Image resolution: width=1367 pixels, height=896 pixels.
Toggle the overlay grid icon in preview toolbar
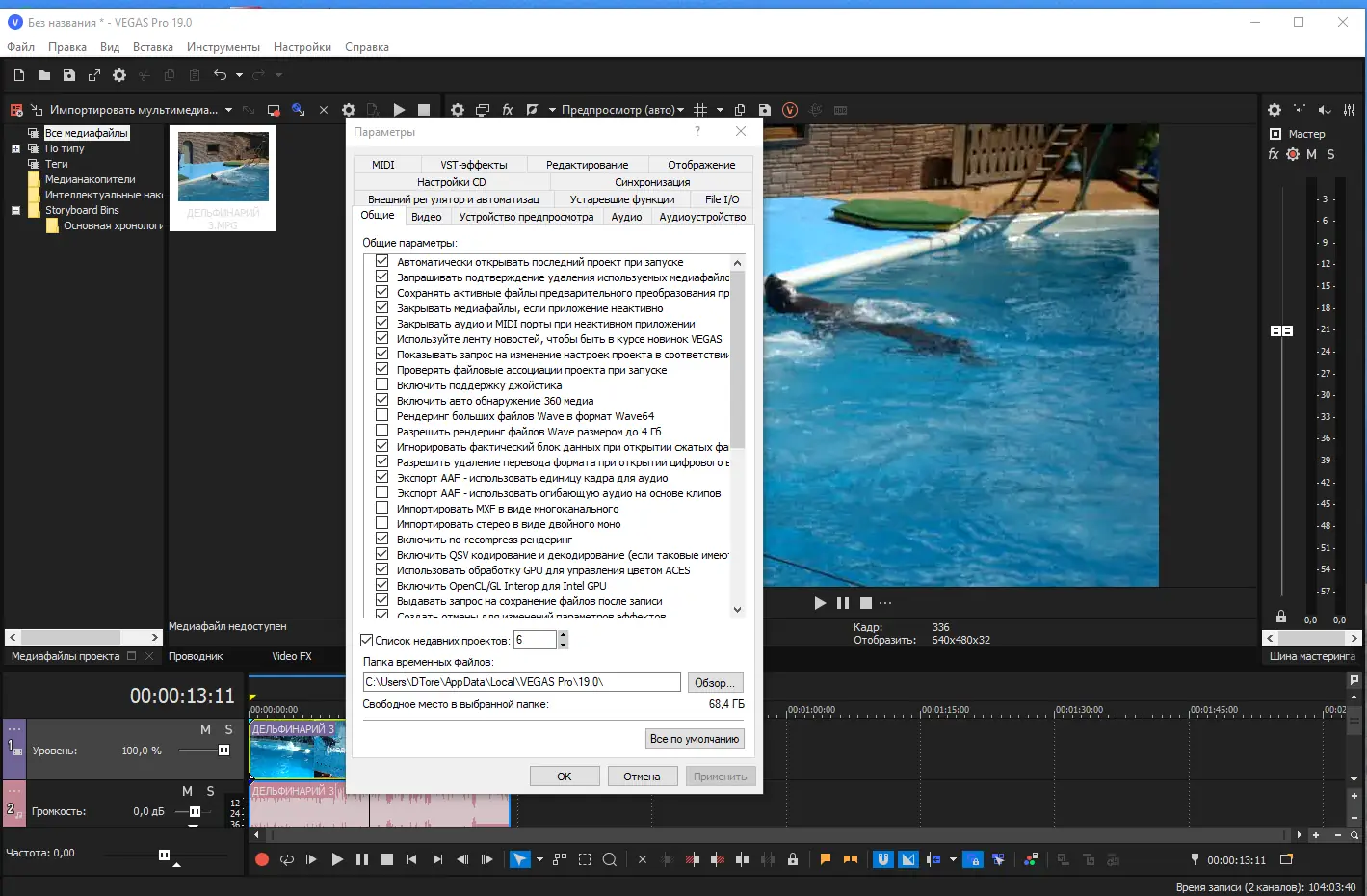click(x=700, y=110)
